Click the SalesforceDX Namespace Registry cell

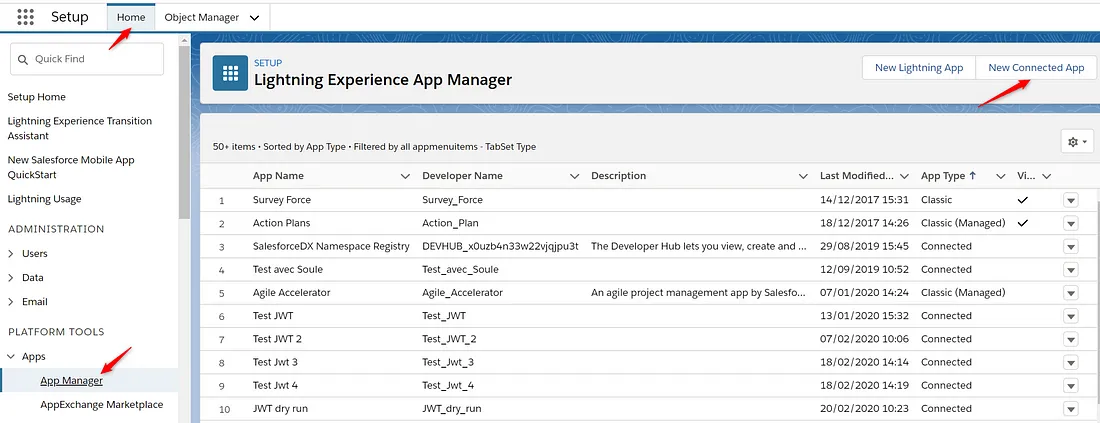331,246
